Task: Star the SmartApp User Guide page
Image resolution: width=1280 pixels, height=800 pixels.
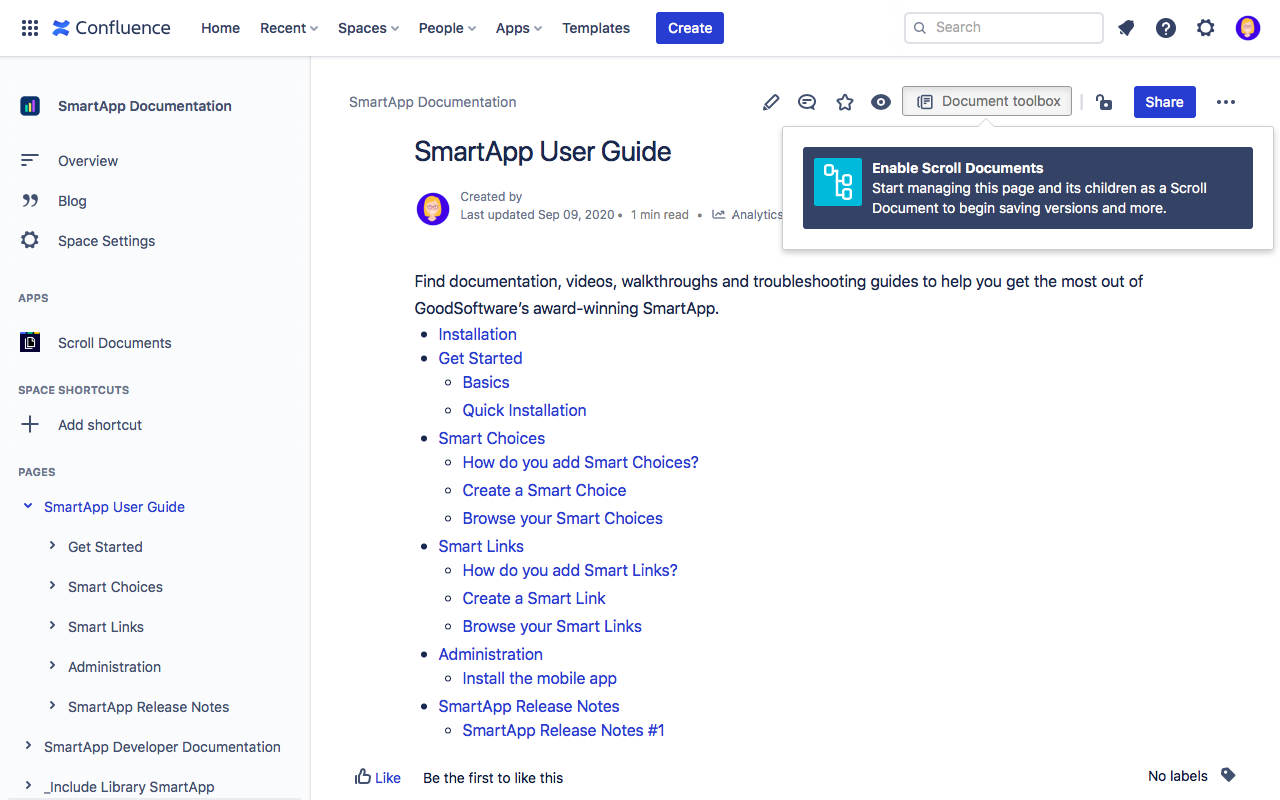Action: [844, 101]
